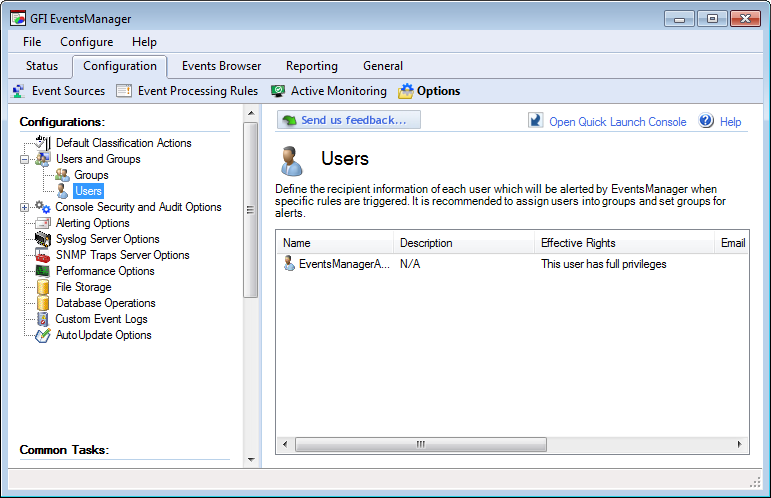Go to the Reporting tab

[312, 66]
